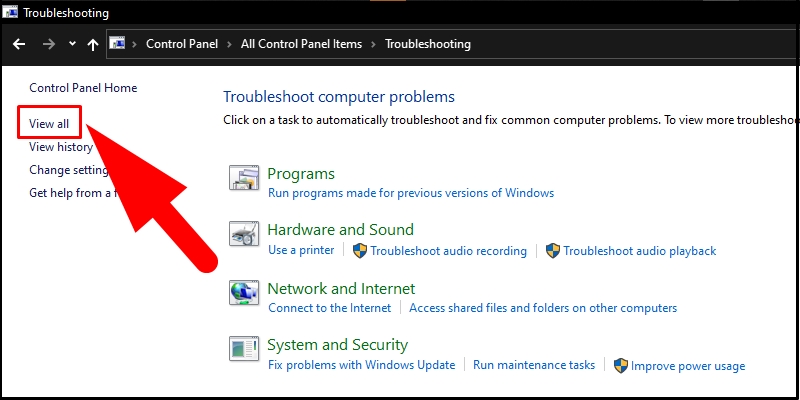Click the Programs category icon
Screen dimensions: 800x400
tap(244, 178)
